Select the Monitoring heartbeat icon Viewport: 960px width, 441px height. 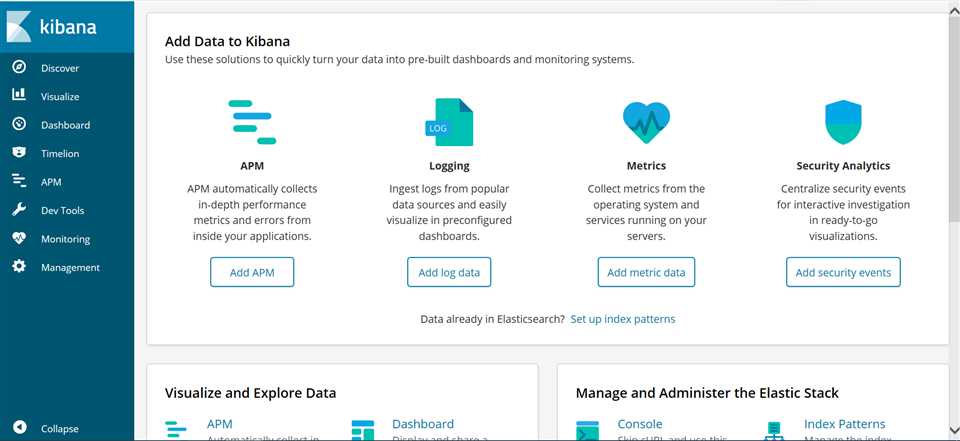(19, 238)
